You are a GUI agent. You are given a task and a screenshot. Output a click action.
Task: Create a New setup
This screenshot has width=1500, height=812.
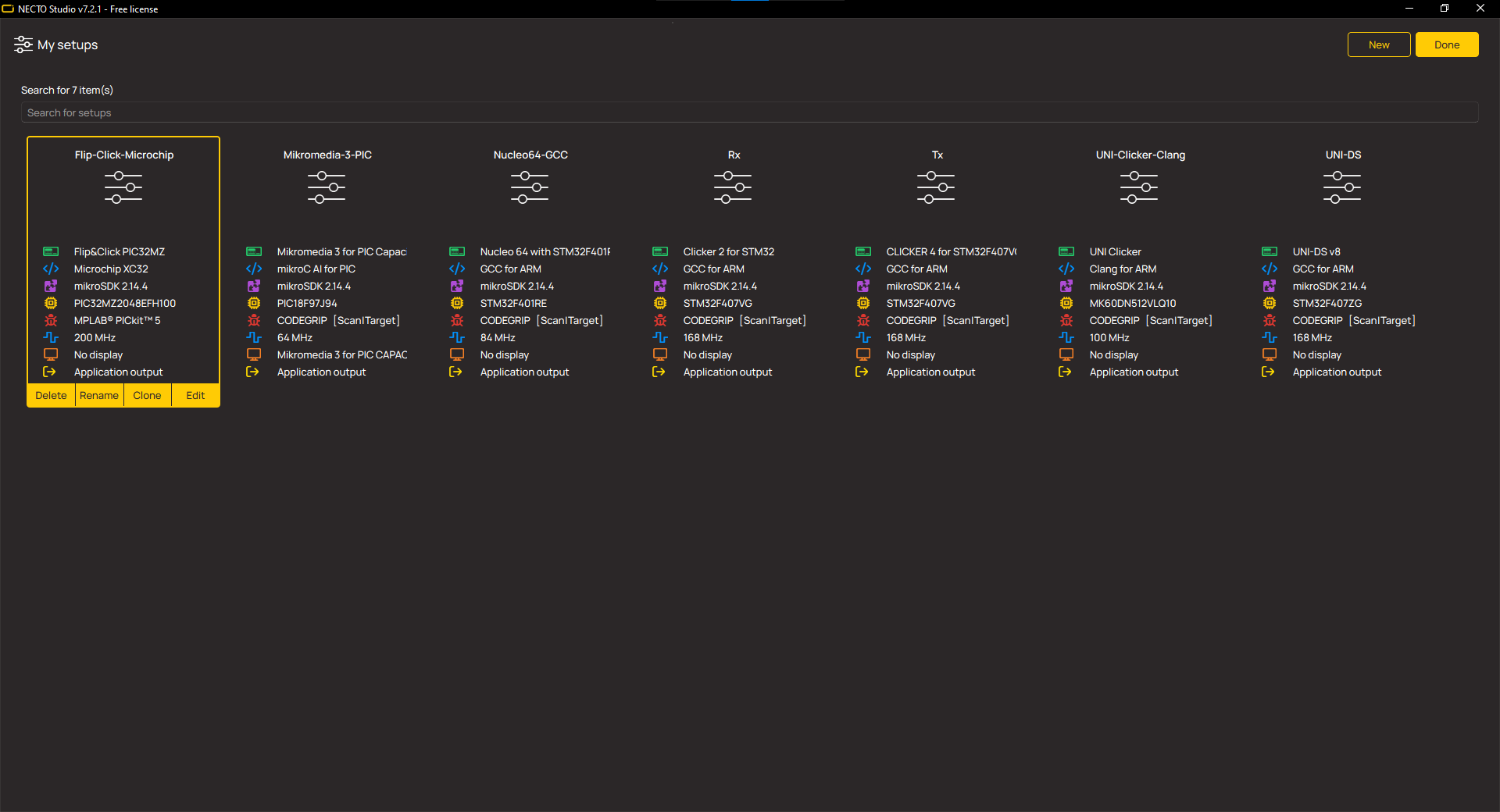tap(1378, 45)
